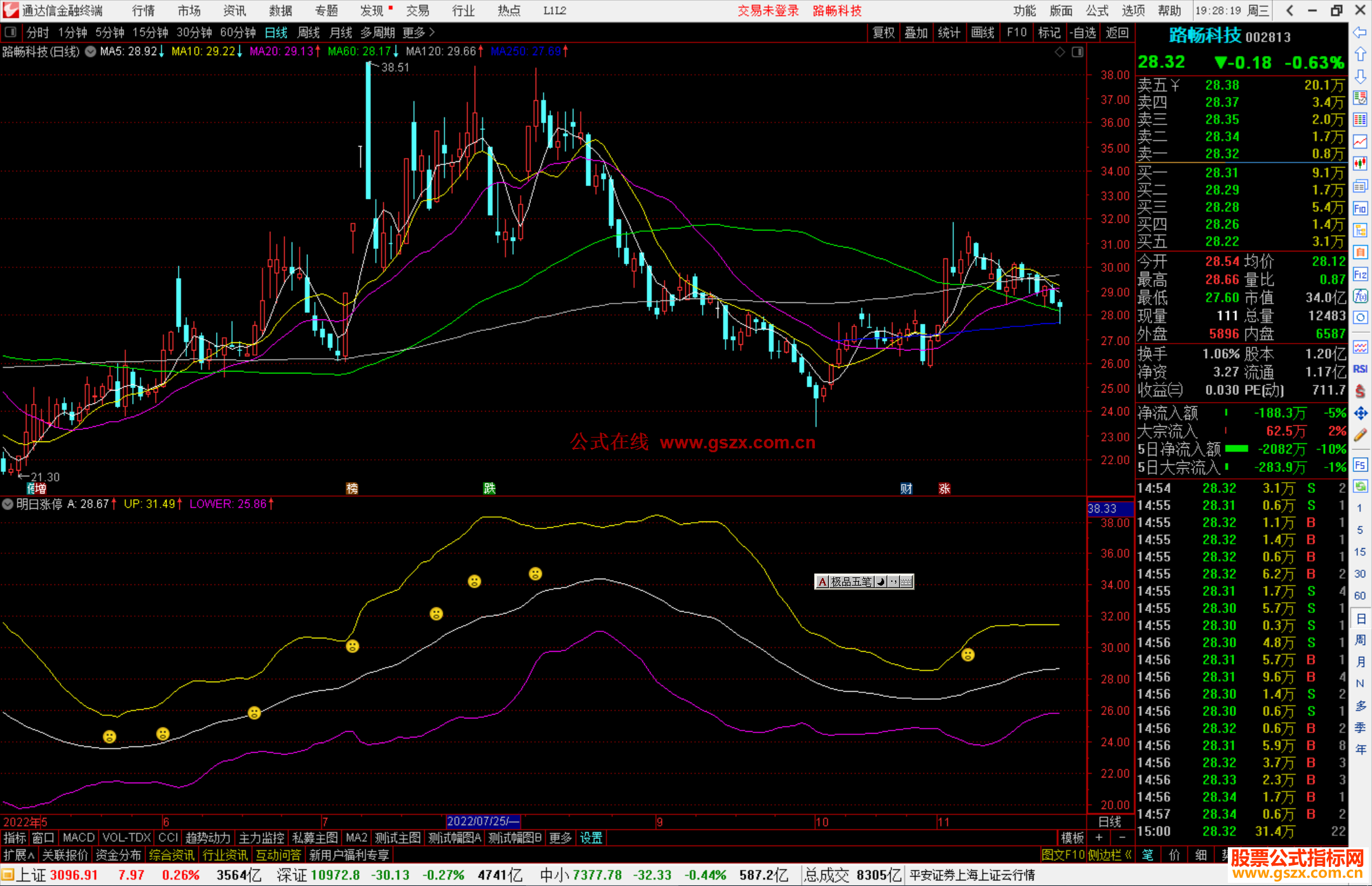Select the pencil drawing tool icon
Screen dimensions: 1372x886
1360,436
